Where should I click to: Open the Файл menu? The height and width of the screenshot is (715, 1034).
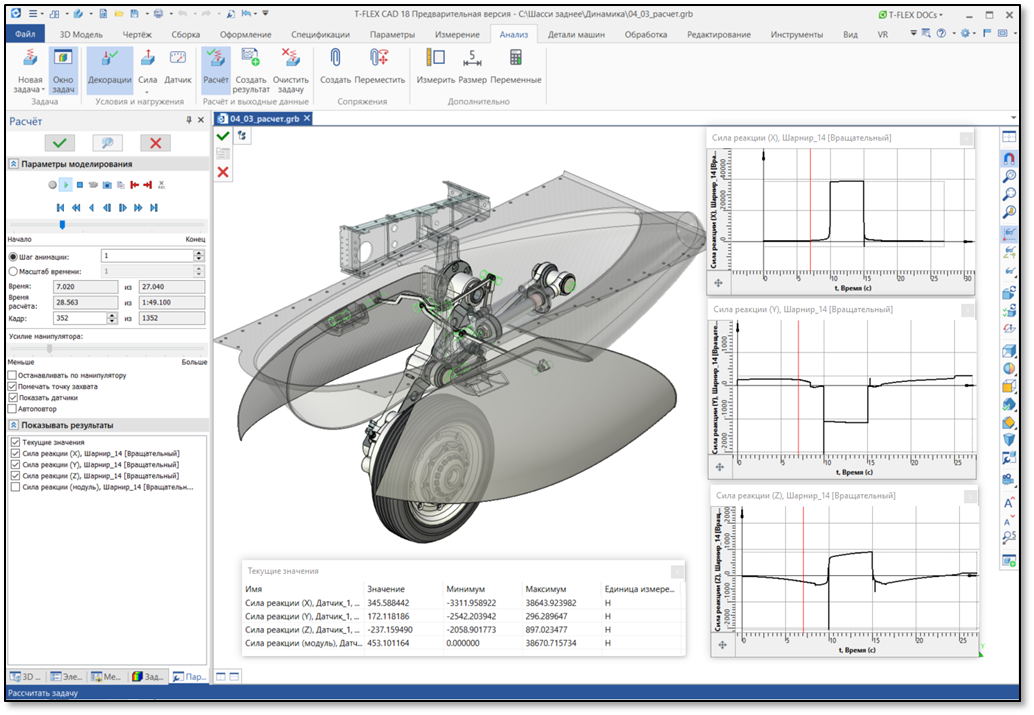pyautogui.click(x=25, y=34)
